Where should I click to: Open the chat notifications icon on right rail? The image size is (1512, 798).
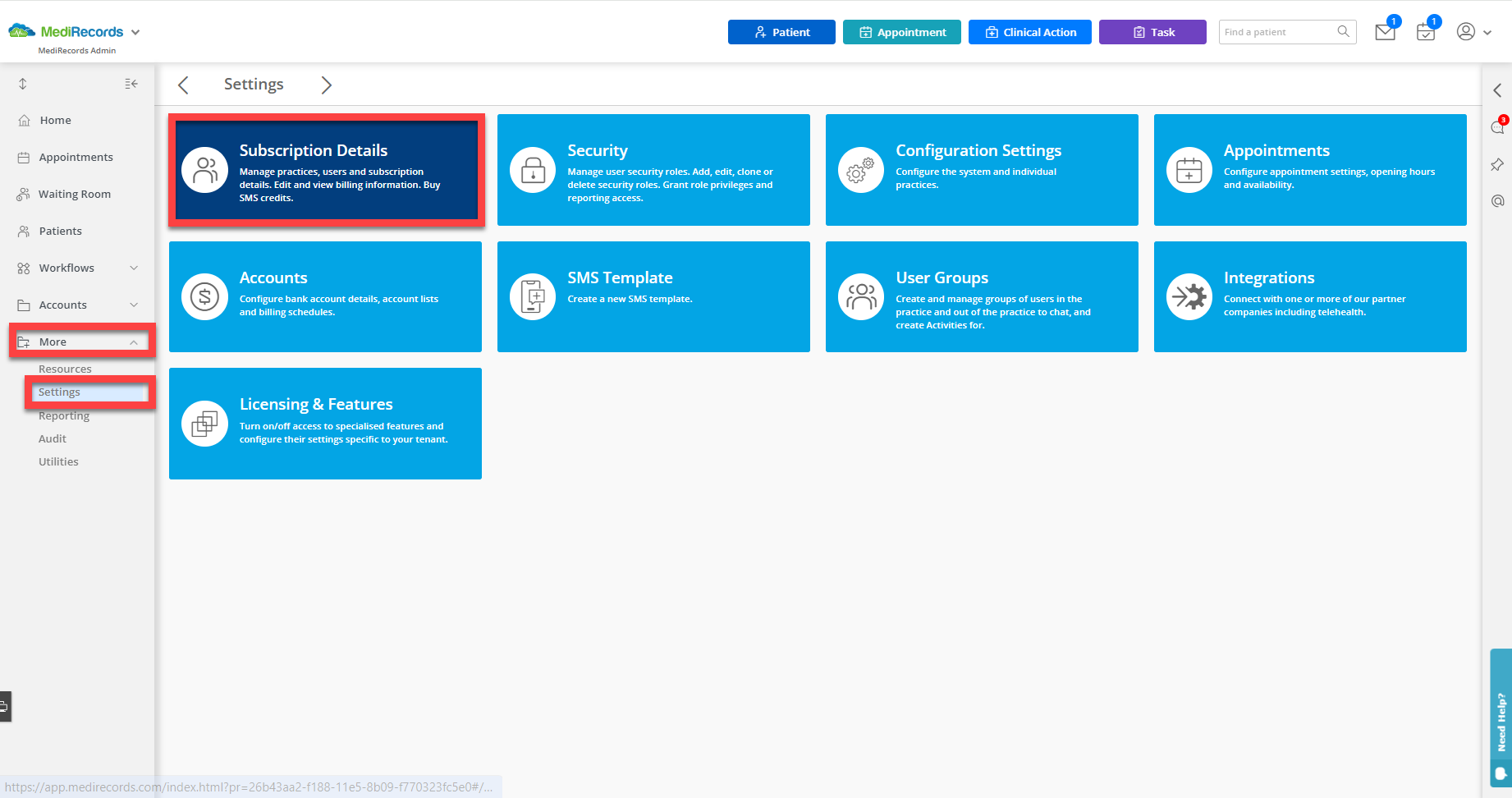[1498, 126]
